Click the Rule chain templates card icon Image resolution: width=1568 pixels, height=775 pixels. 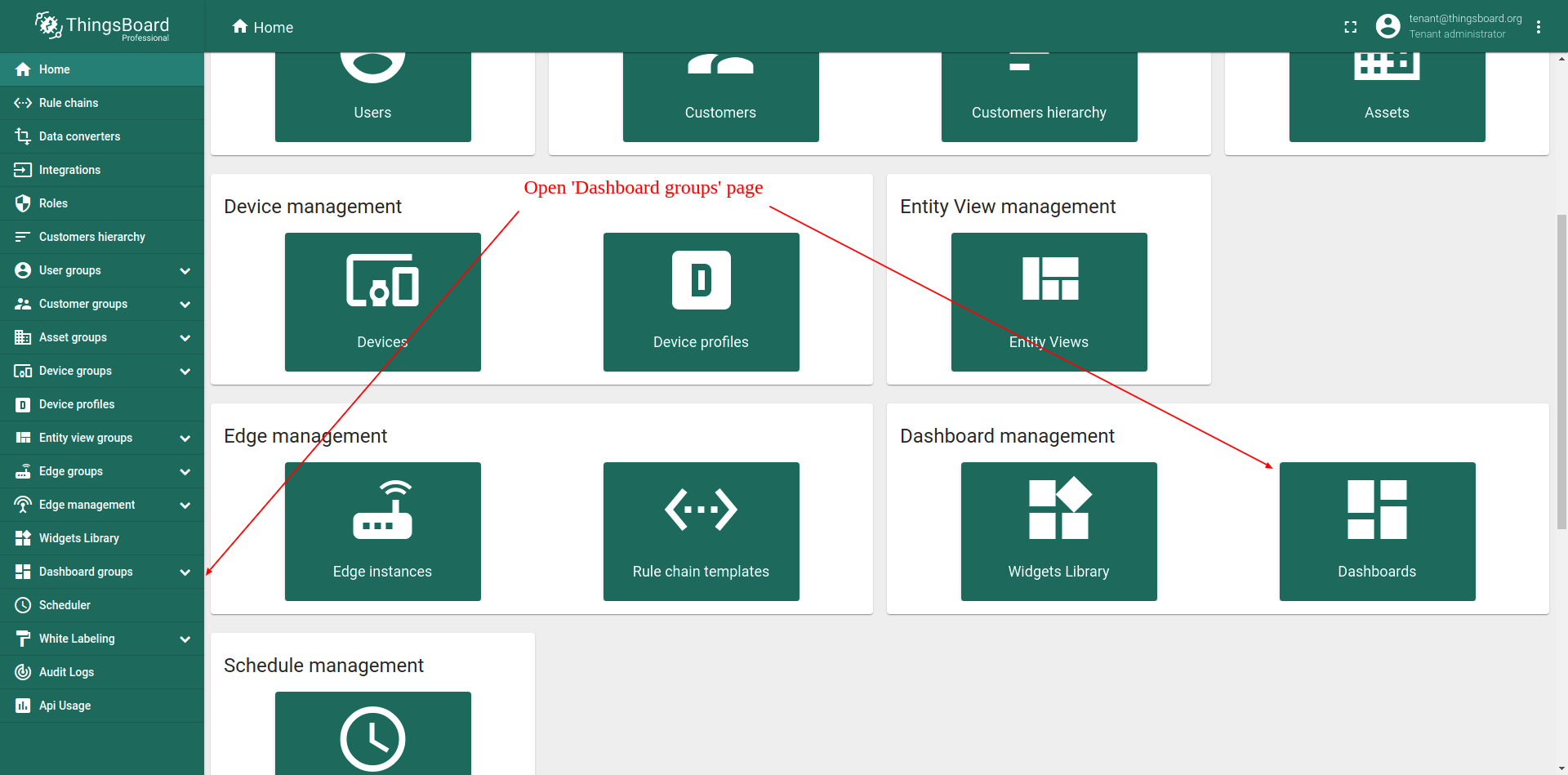(701, 510)
